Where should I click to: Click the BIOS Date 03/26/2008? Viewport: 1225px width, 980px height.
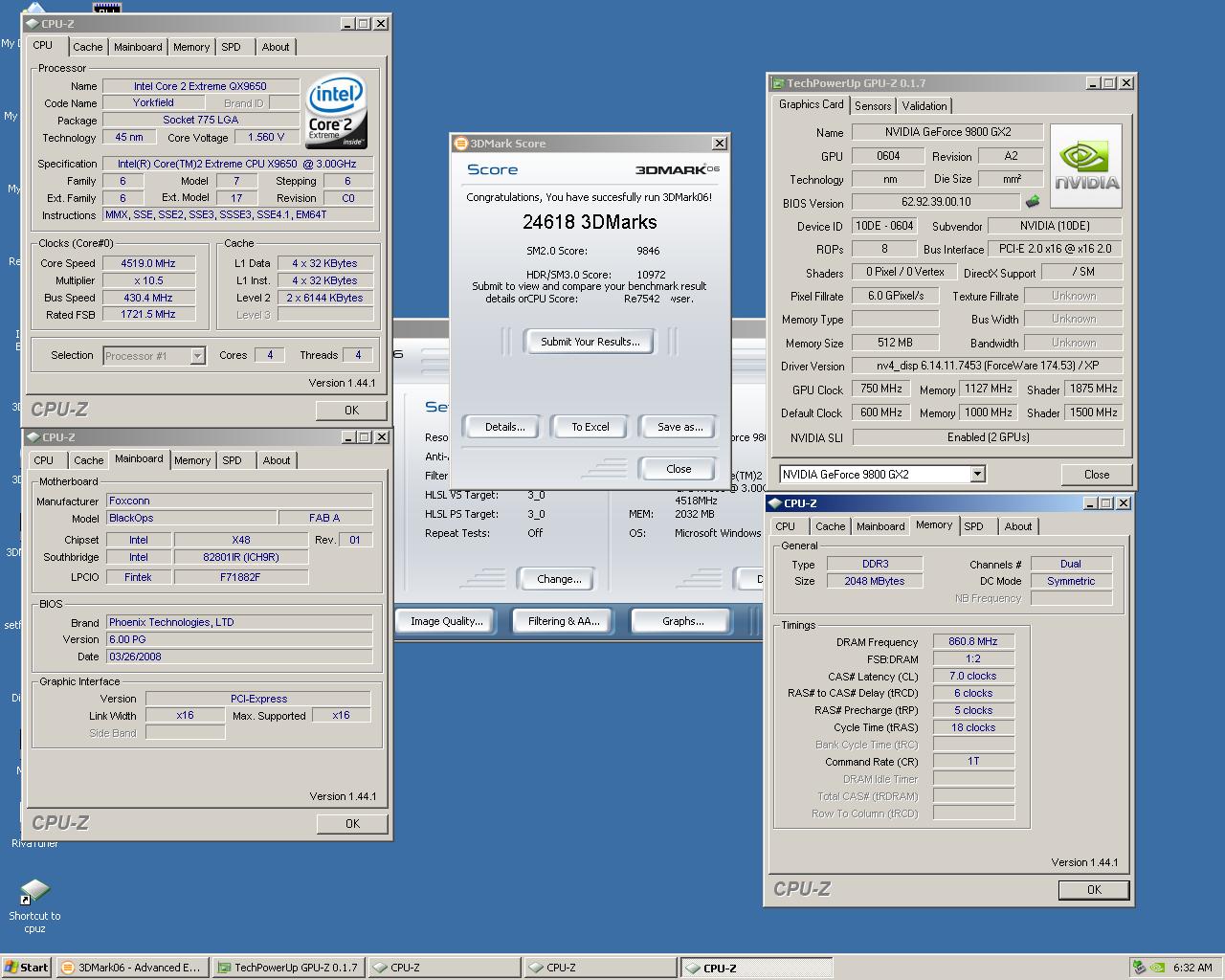pyautogui.click(x=239, y=657)
